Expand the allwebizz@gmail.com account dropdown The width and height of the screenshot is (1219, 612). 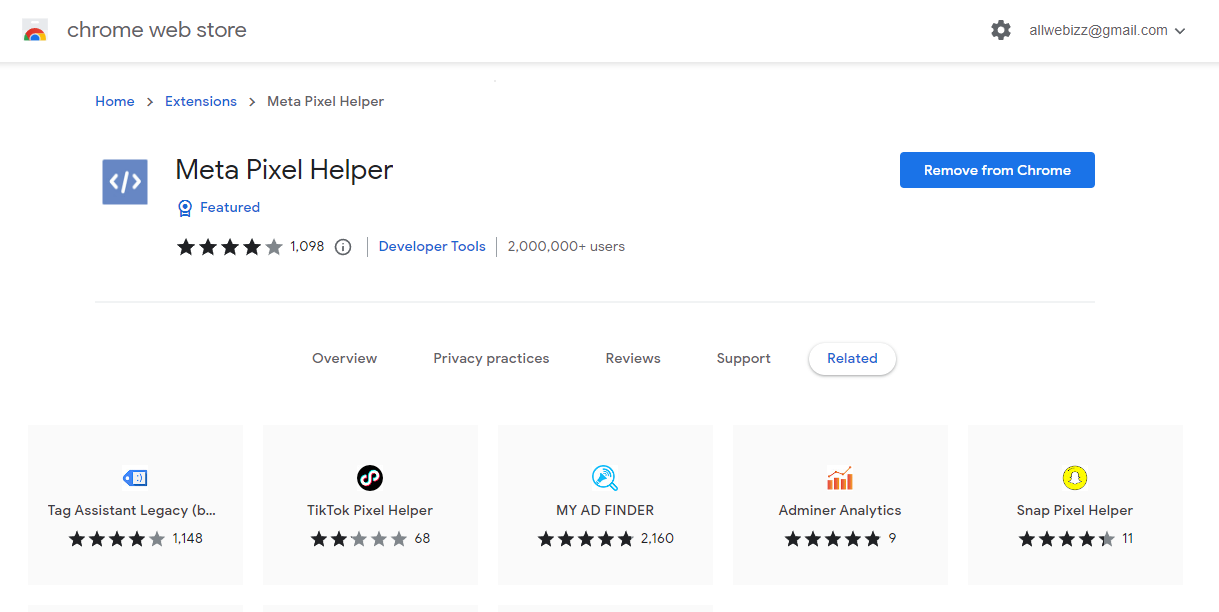tap(1107, 31)
